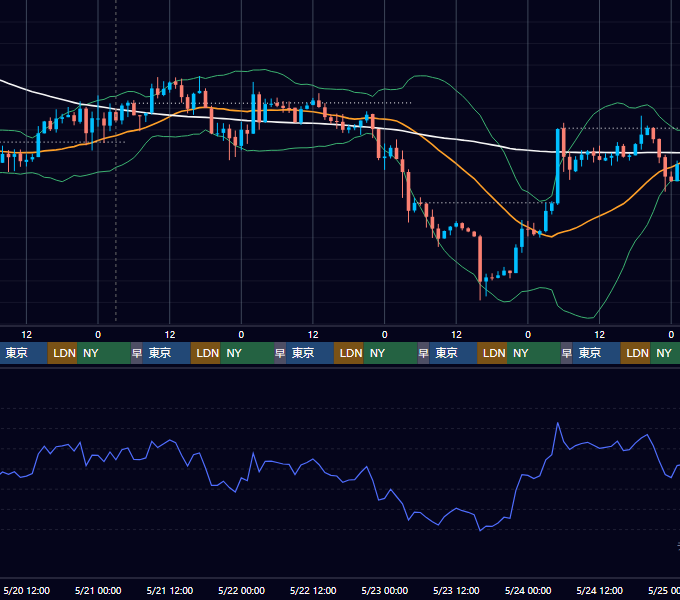Click the 5/22 12:00 date label
Viewport: 680px width, 600px height.
(x=313, y=590)
